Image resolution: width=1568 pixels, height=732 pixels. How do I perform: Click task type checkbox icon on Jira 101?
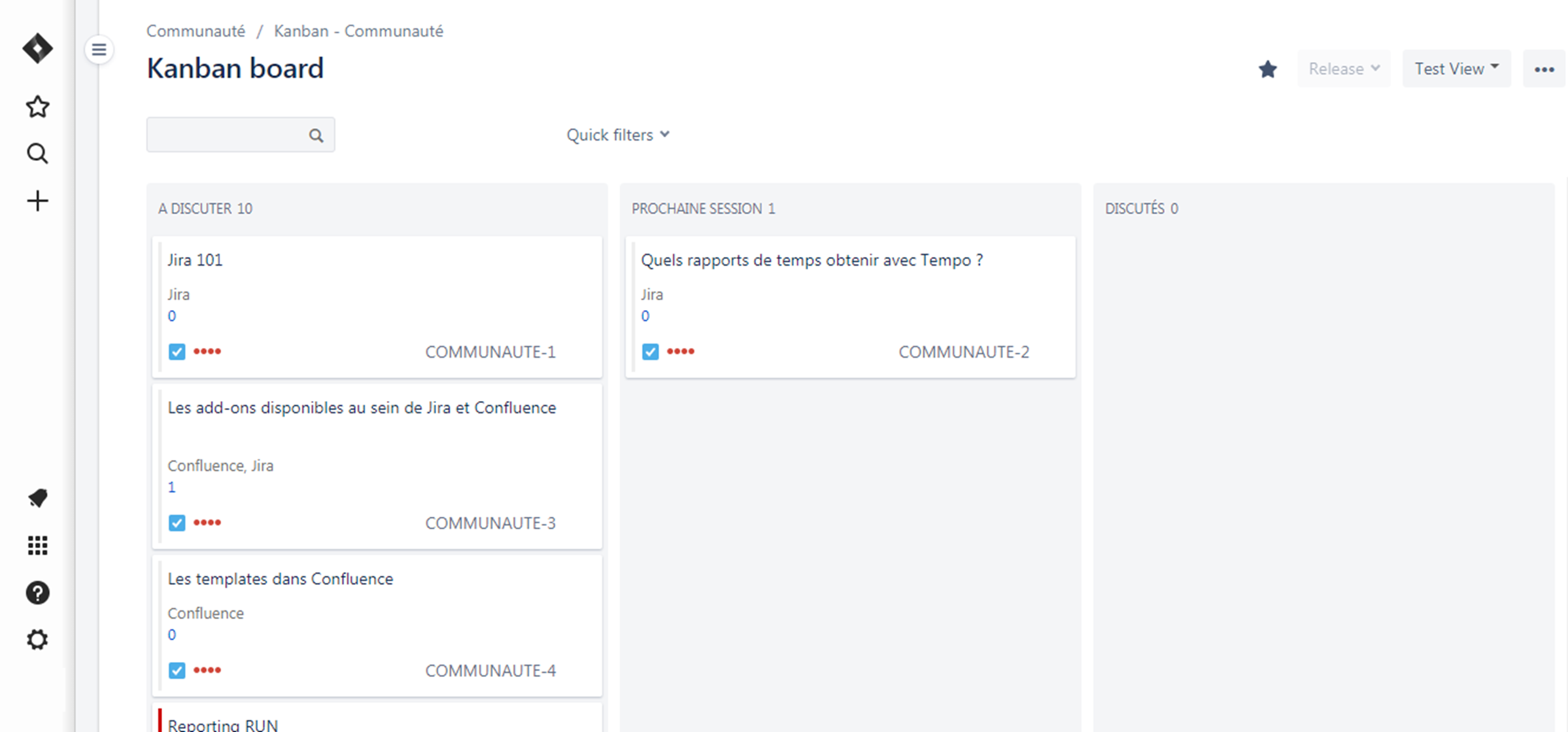tap(177, 351)
